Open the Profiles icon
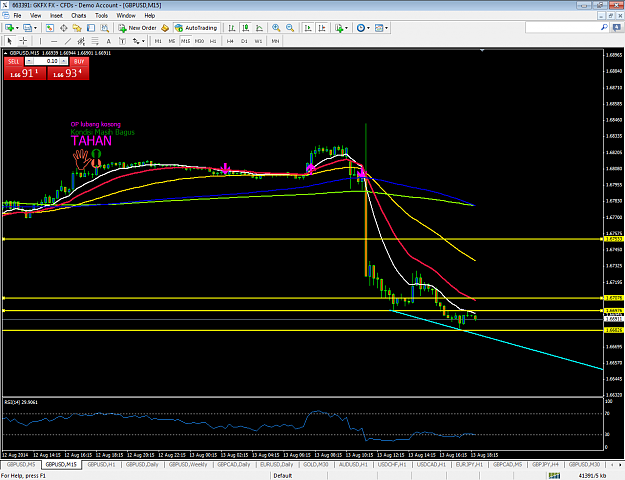The width and height of the screenshot is (625, 480). (x=27, y=28)
